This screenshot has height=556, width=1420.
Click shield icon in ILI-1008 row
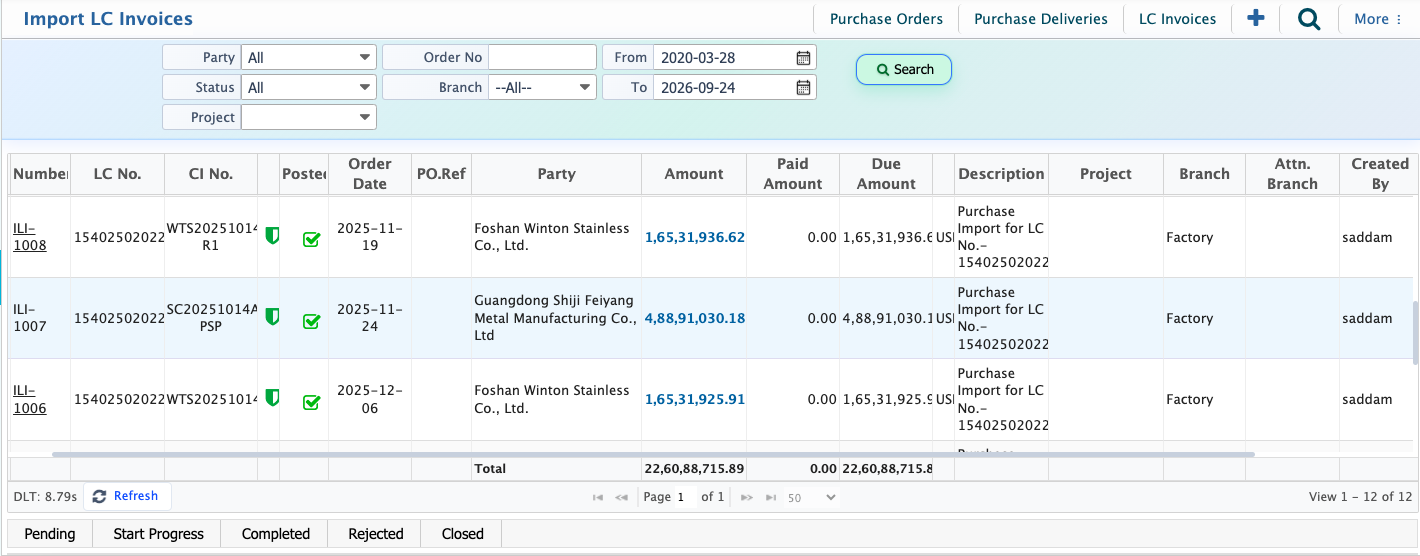click(x=271, y=236)
